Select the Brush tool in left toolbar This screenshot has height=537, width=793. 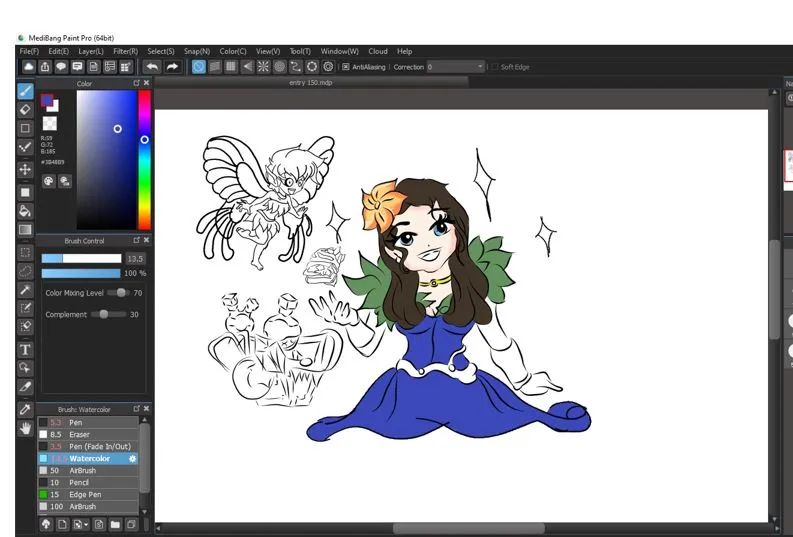[25, 91]
